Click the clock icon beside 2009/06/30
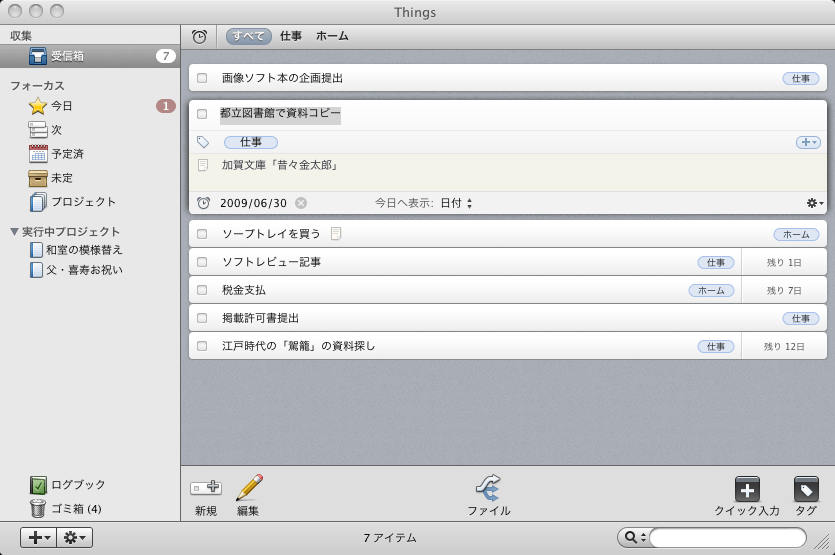 tap(203, 203)
